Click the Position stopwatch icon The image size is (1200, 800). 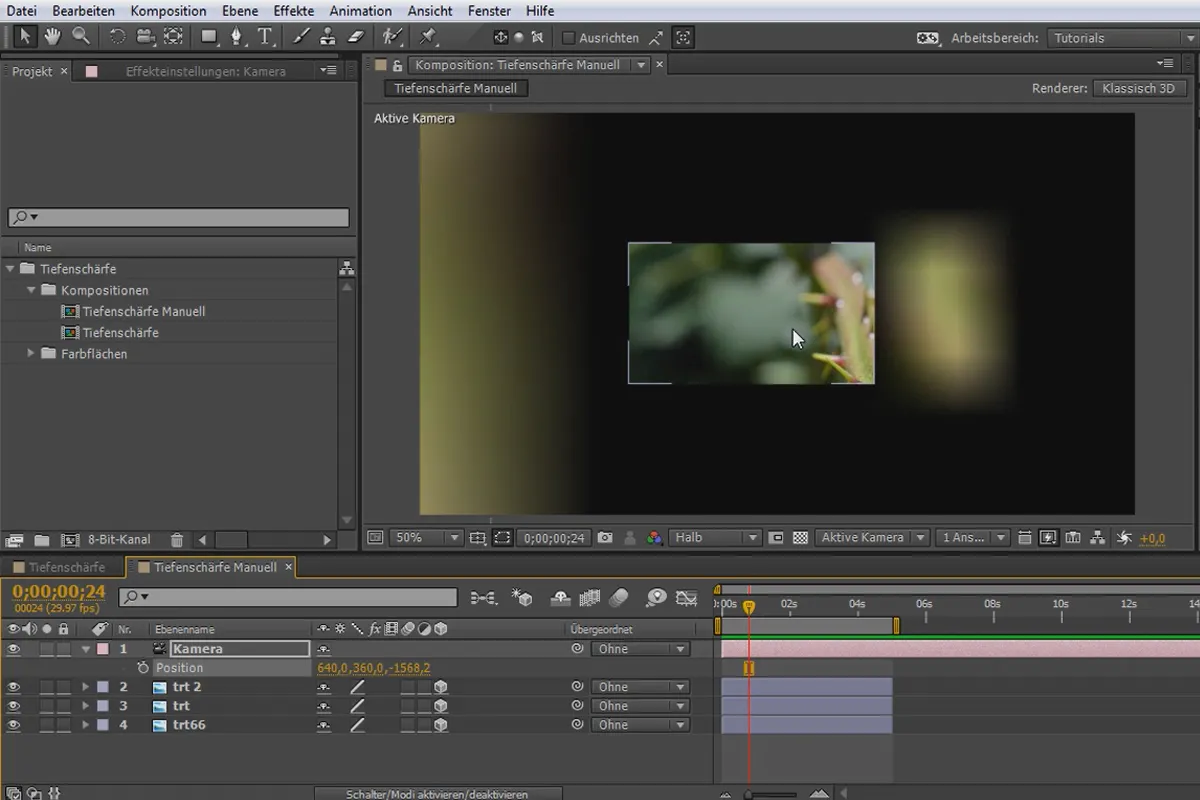click(x=143, y=668)
